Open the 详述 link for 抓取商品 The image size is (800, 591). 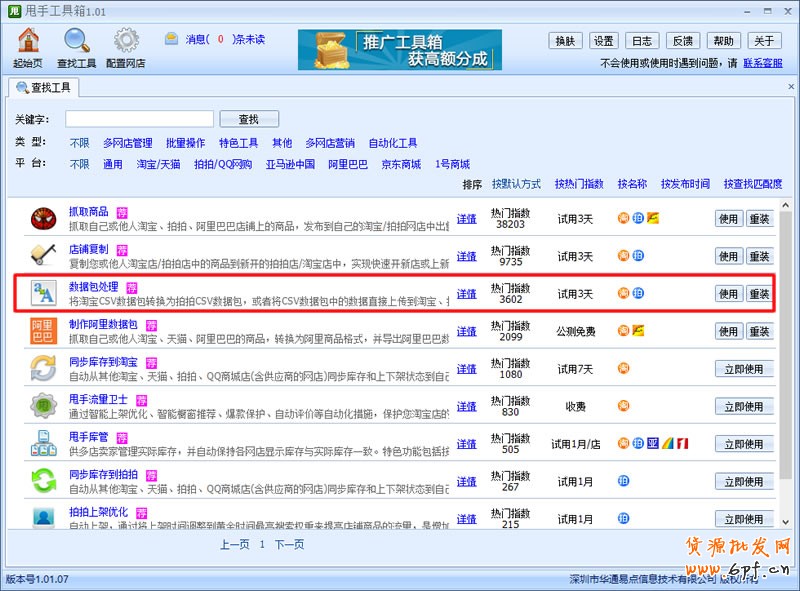(466, 217)
